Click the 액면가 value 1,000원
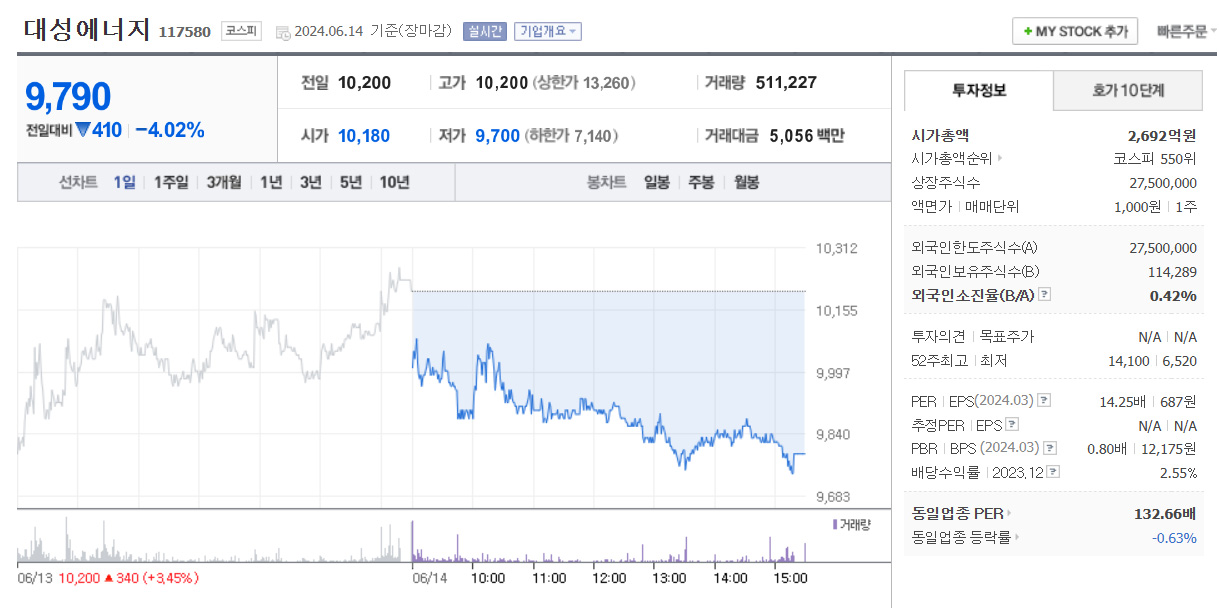 tap(1137, 206)
